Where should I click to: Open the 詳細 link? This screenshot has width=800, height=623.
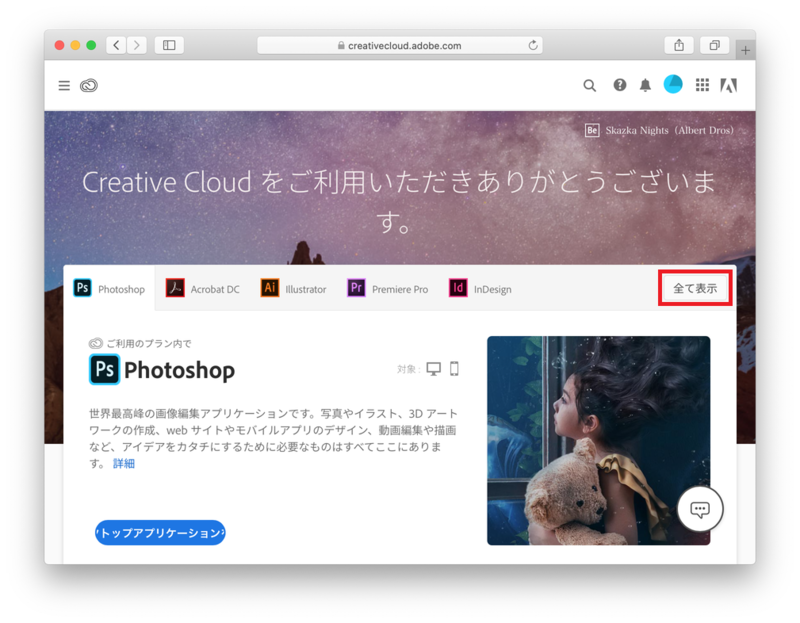click(x=123, y=463)
